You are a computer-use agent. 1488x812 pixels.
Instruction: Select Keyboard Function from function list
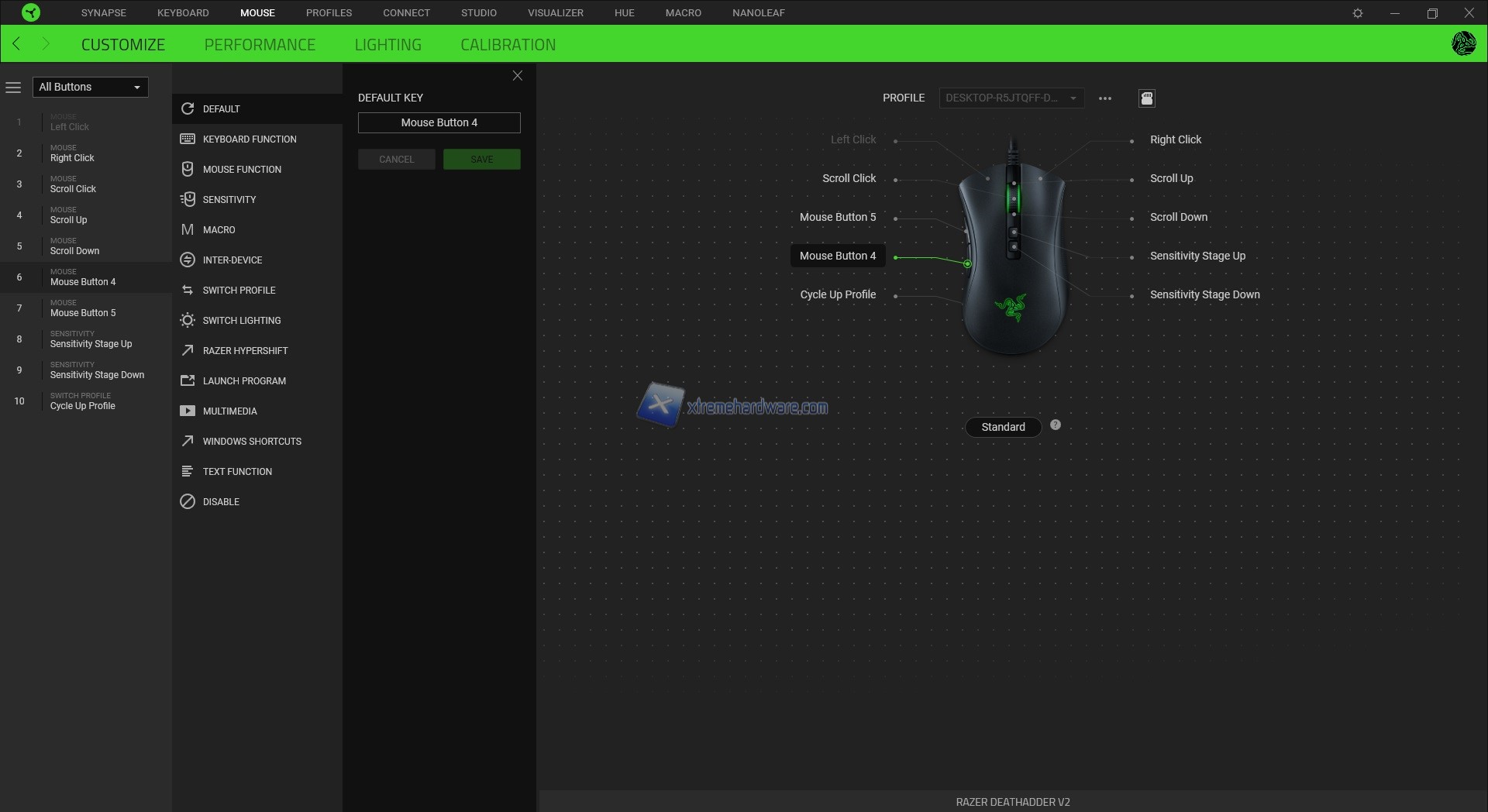pyautogui.click(x=250, y=139)
